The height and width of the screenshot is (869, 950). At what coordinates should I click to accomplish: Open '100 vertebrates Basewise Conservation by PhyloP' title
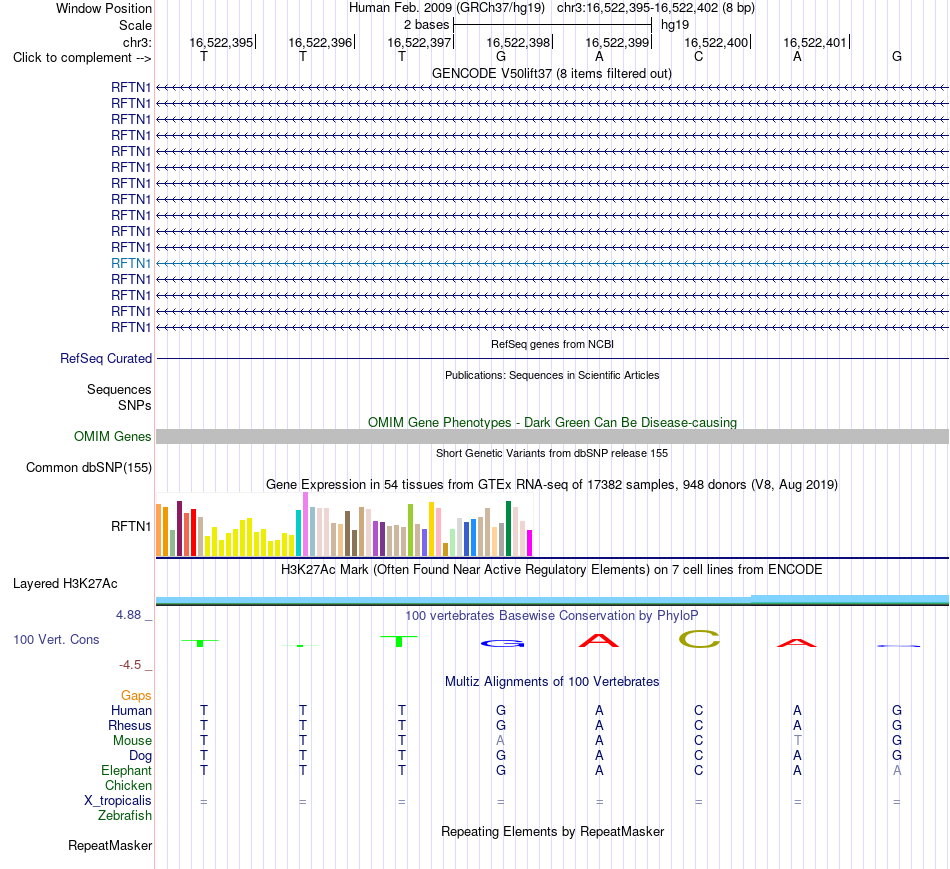551,616
